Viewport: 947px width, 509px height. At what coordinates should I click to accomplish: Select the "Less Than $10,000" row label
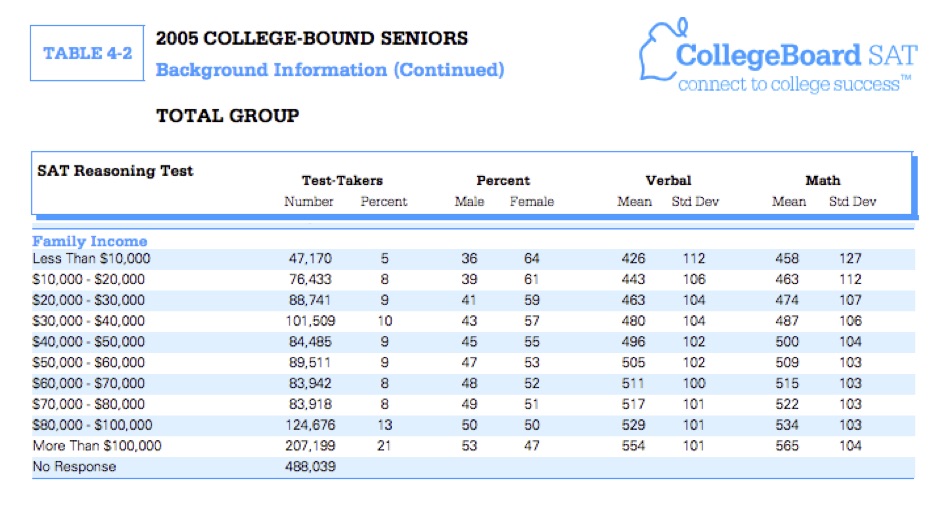pyautogui.click(x=91, y=258)
